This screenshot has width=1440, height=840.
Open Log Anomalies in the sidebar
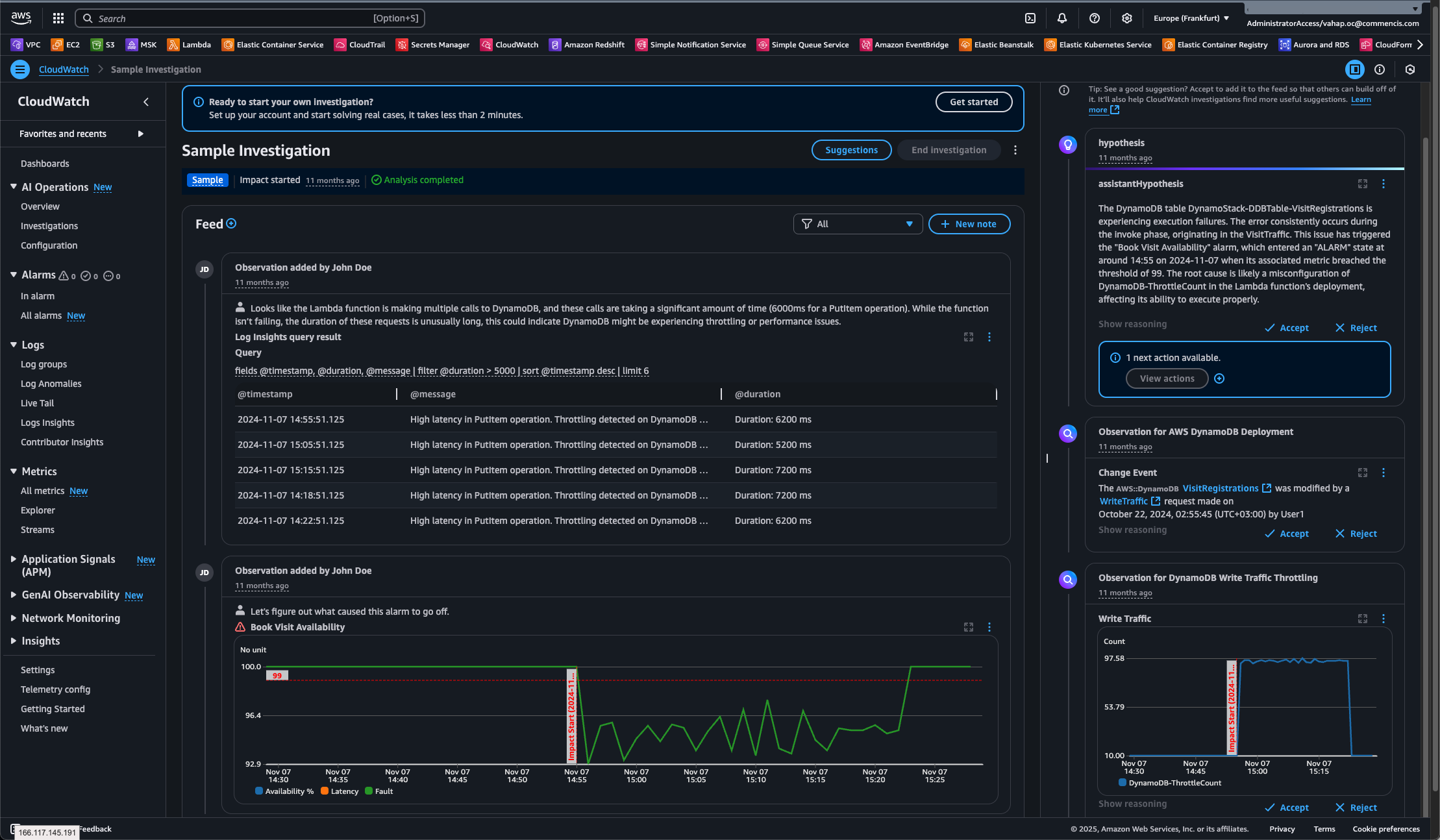click(51, 384)
